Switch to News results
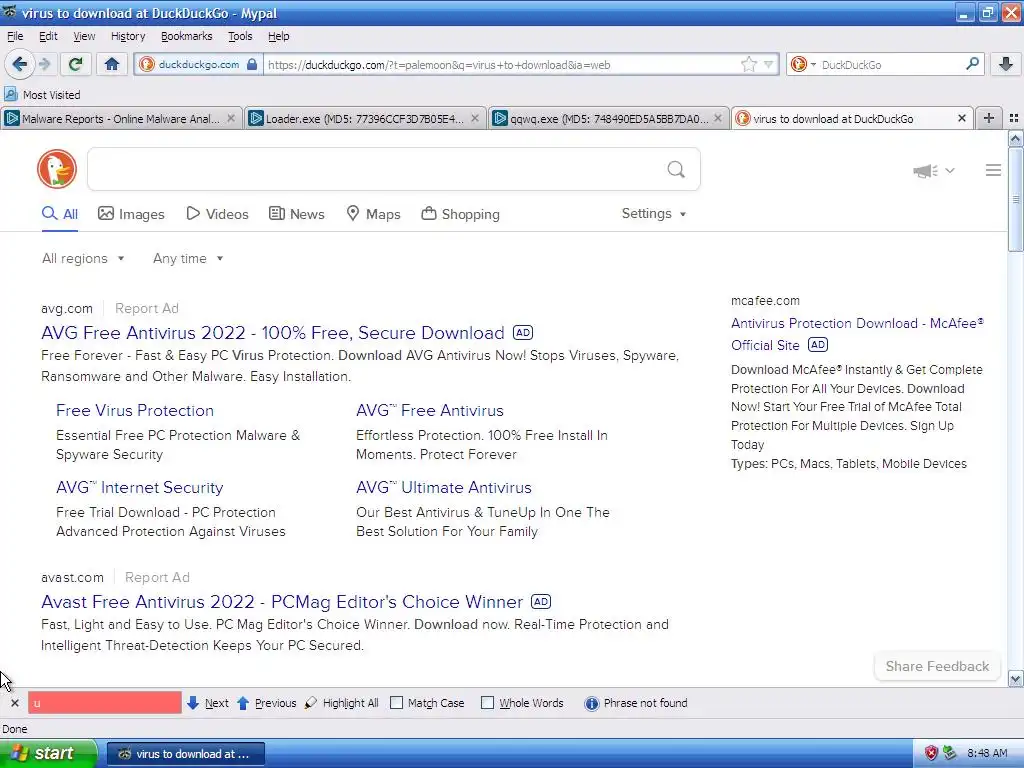 click(296, 214)
